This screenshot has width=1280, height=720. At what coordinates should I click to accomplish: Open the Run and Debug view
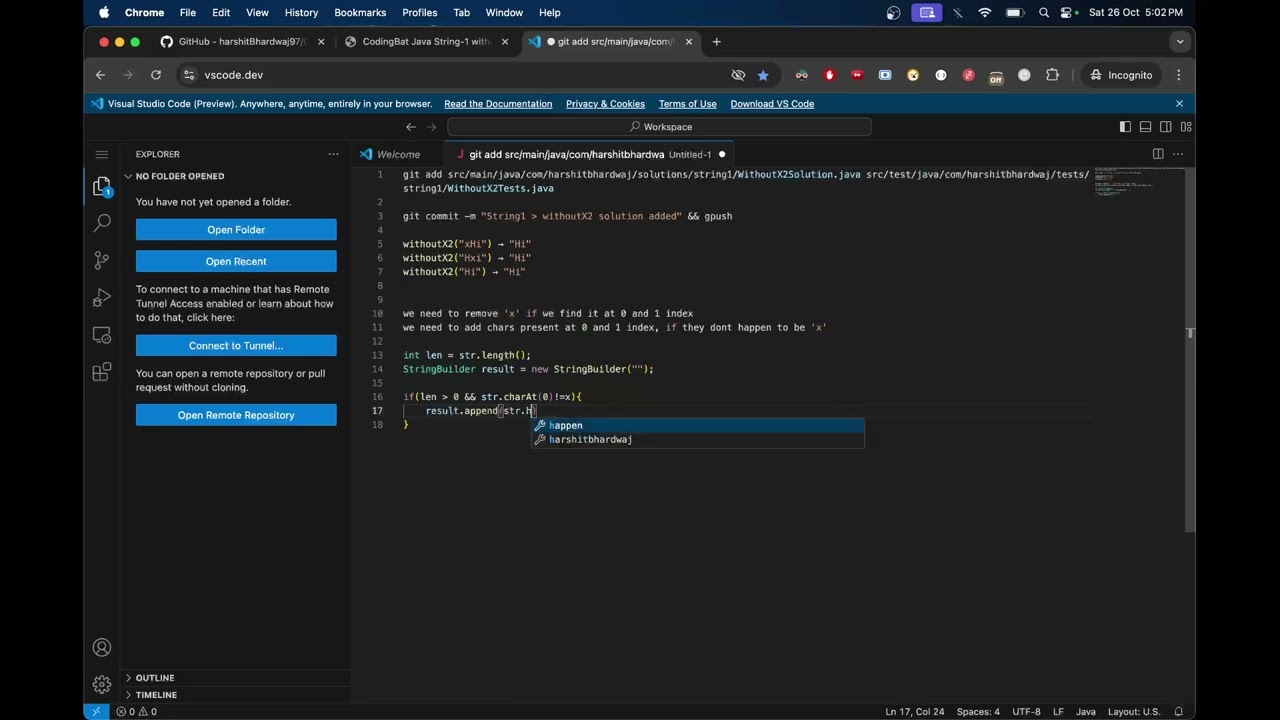click(101, 298)
